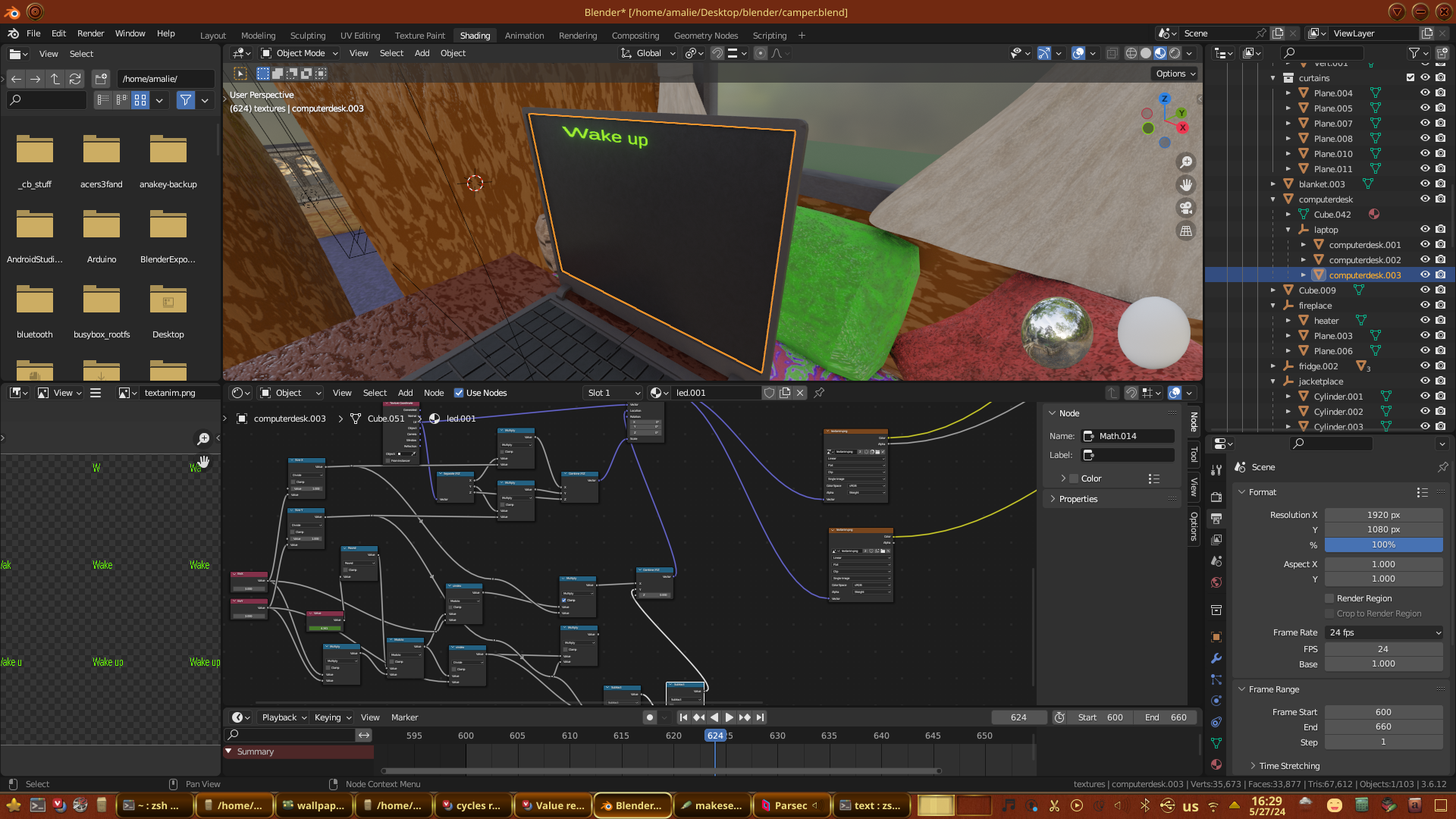Click refresh in the file browser
Screen dimensions: 1456x819
pos(74,79)
